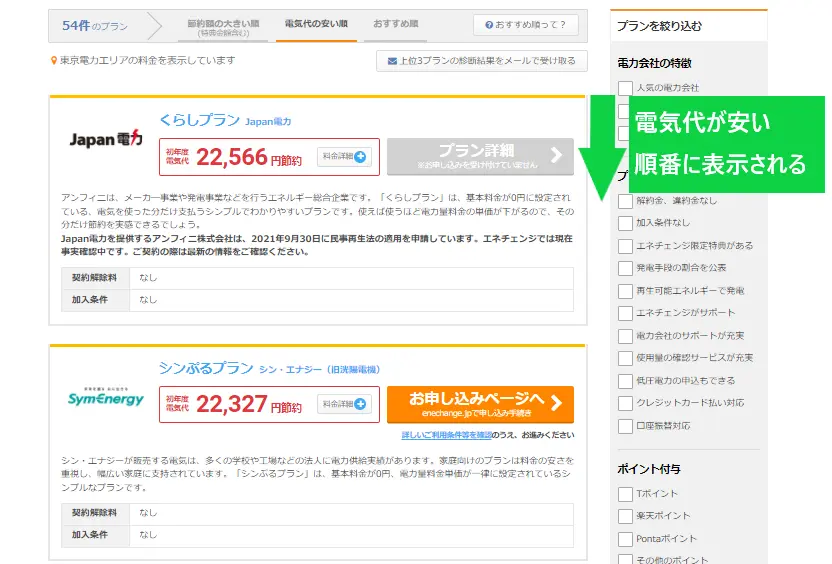Check the 加入条件なし filter checkbox
832x564 pixels.
[x=625, y=223]
